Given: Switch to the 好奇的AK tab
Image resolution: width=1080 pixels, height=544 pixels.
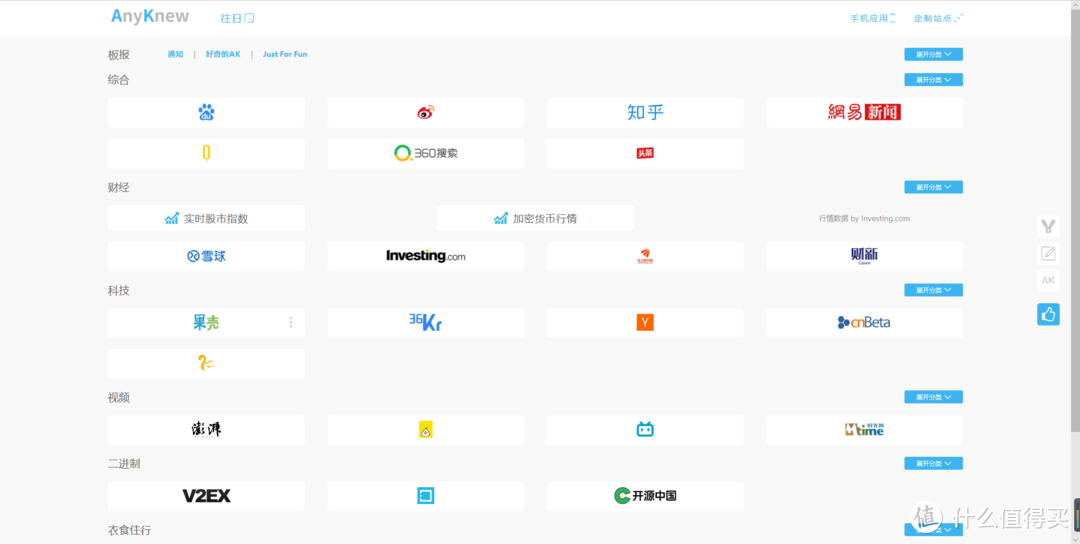Looking at the screenshot, I should [223, 54].
